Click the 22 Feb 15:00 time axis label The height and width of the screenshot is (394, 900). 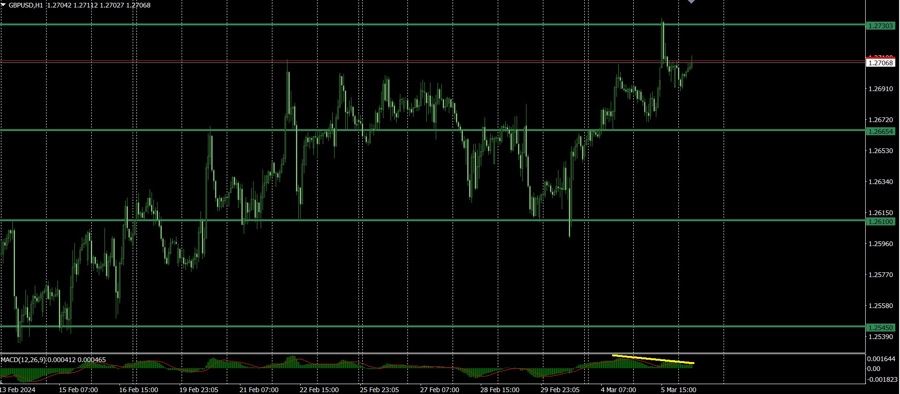click(318, 389)
